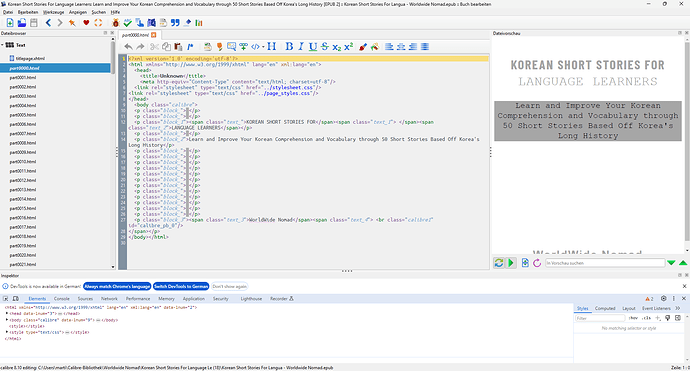Click the In Vorschau suchen search field
Screen dimensions: 690x371
(605, 263)
